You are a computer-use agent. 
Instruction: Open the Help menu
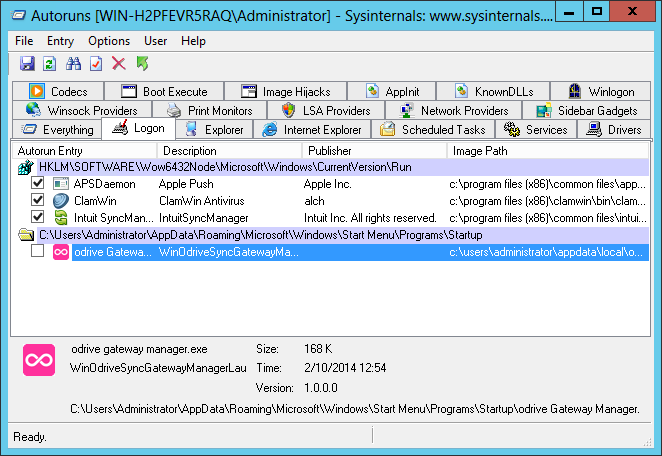(193, 41)
